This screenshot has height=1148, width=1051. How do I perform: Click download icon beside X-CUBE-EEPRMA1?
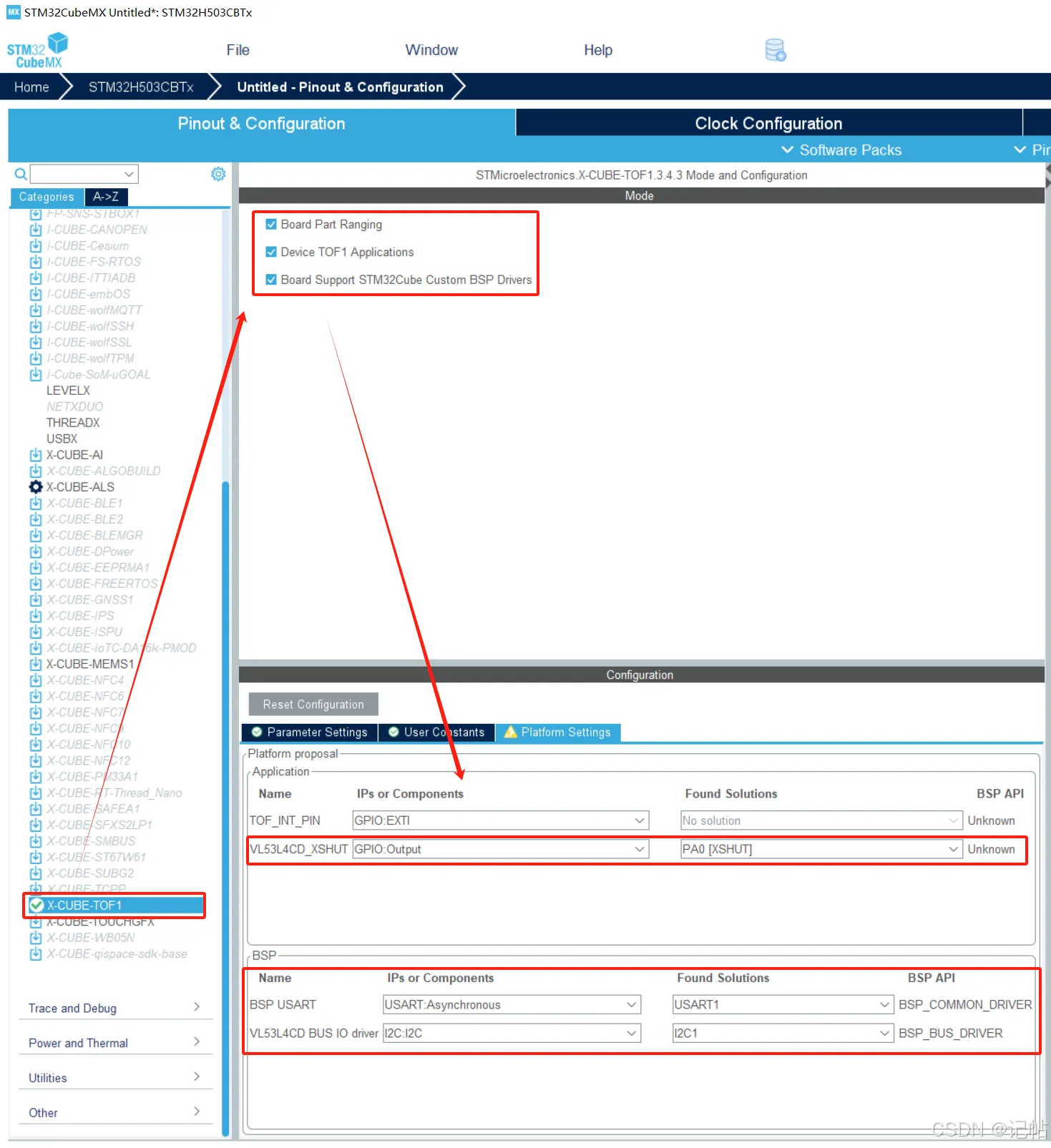click(36, 568)
